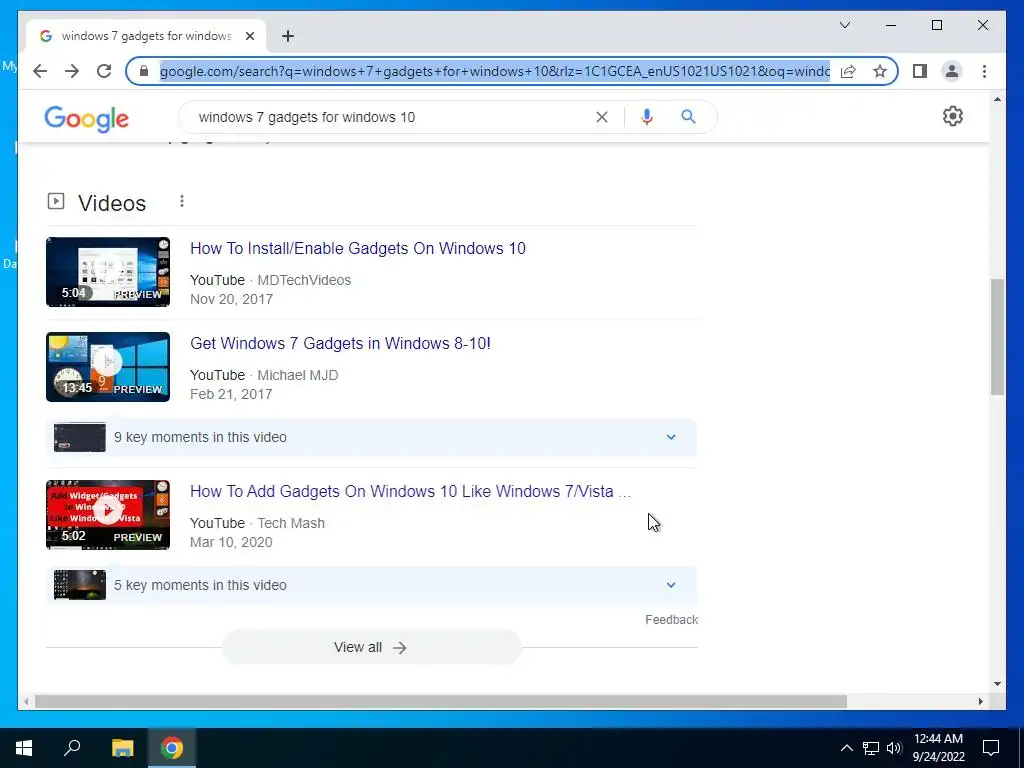Open the tab search dropdown arrow
1024x768 pixels.
(844, 25)
